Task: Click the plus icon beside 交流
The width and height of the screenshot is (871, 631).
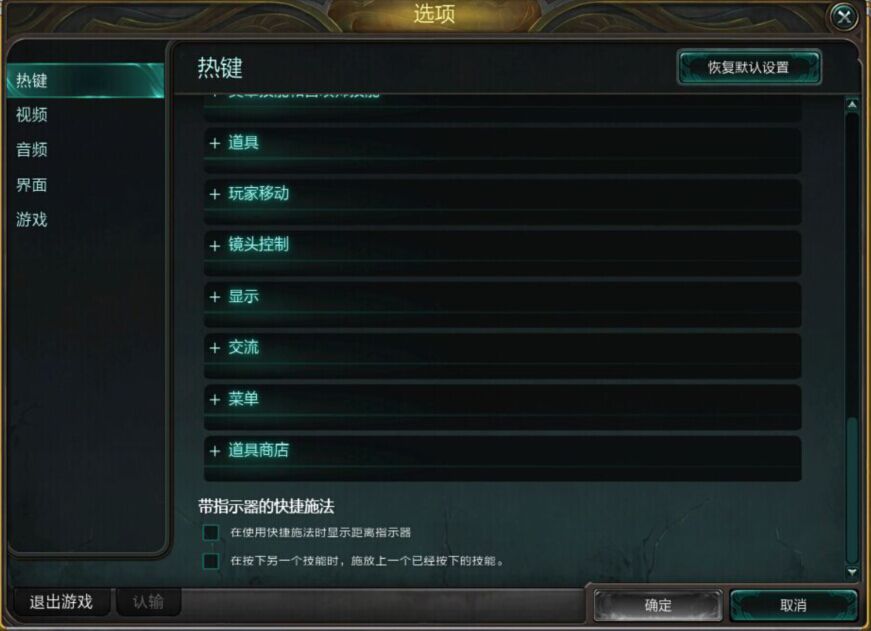Action: [215, 348]
